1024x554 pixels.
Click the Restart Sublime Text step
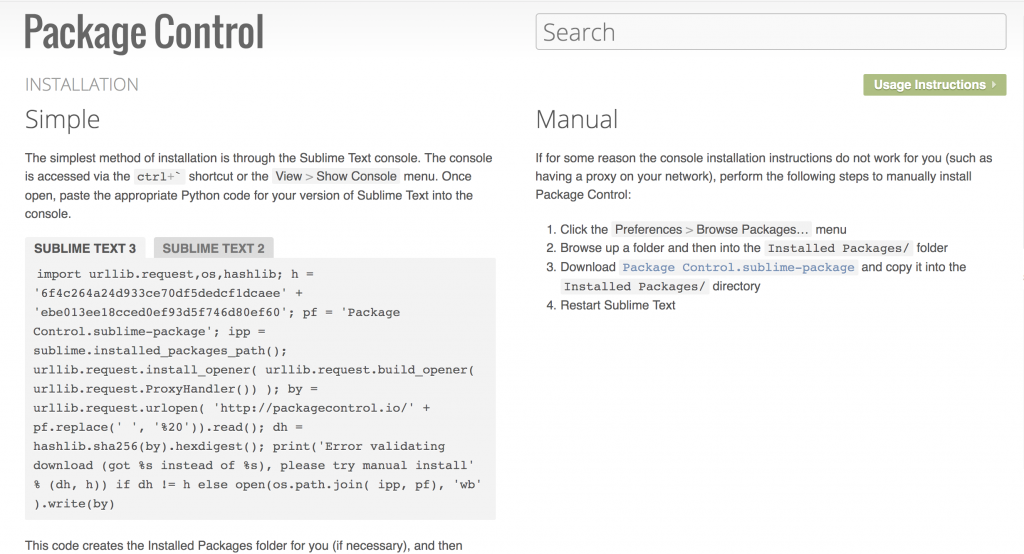[618, 305]
